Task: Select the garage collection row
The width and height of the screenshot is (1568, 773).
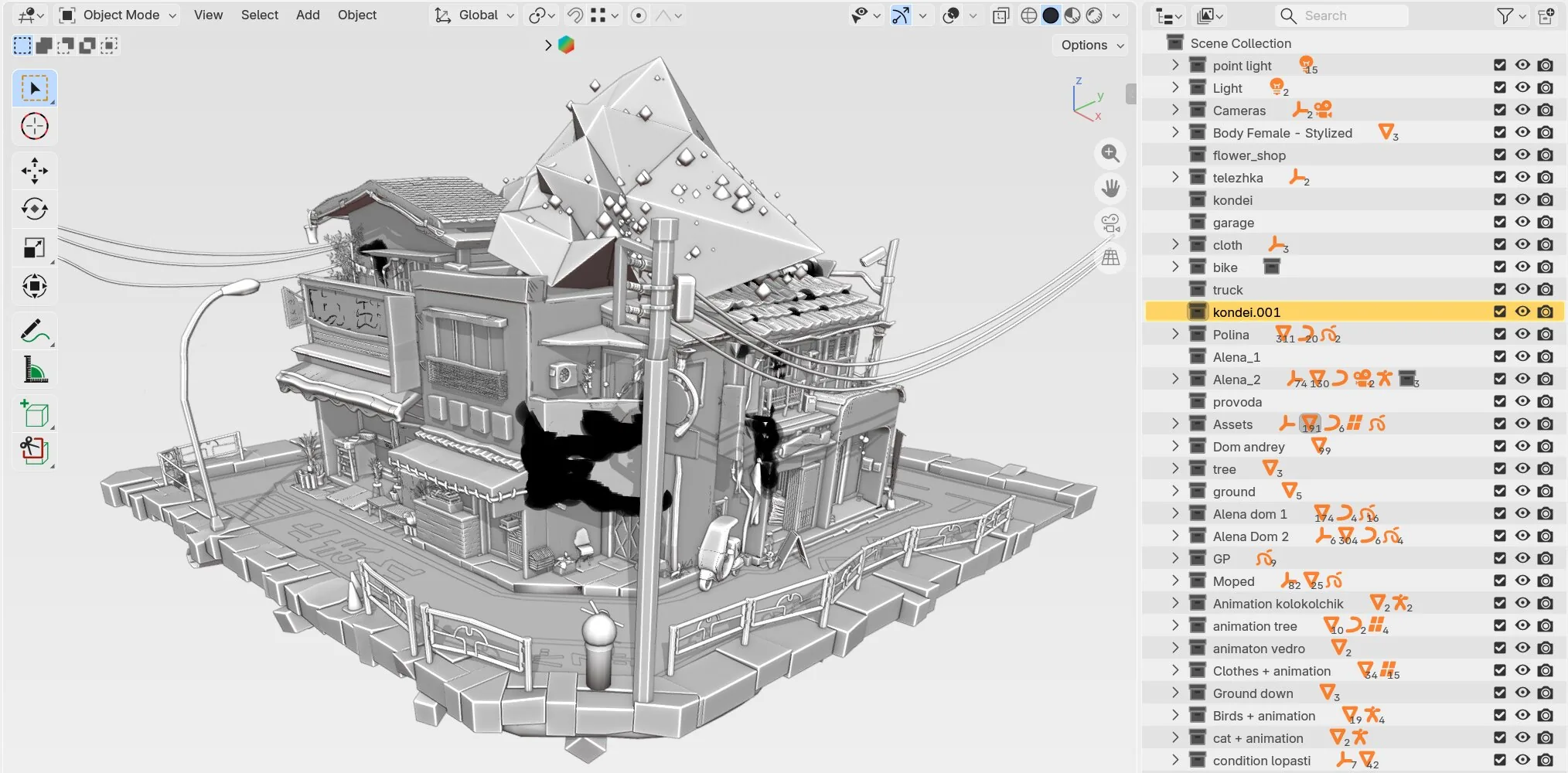Action: click(x=1353, y=222)
